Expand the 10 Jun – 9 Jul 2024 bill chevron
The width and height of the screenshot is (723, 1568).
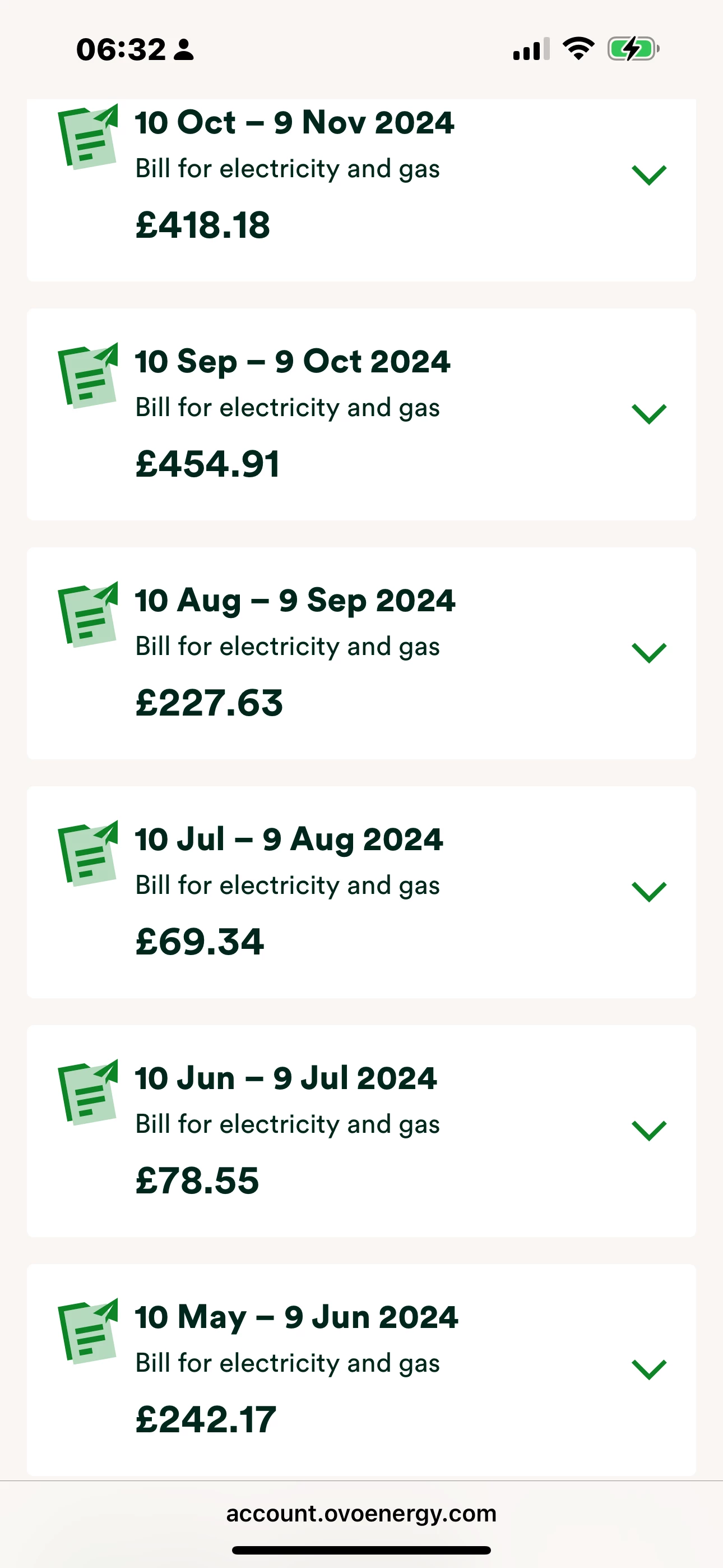pos(650,1131)
